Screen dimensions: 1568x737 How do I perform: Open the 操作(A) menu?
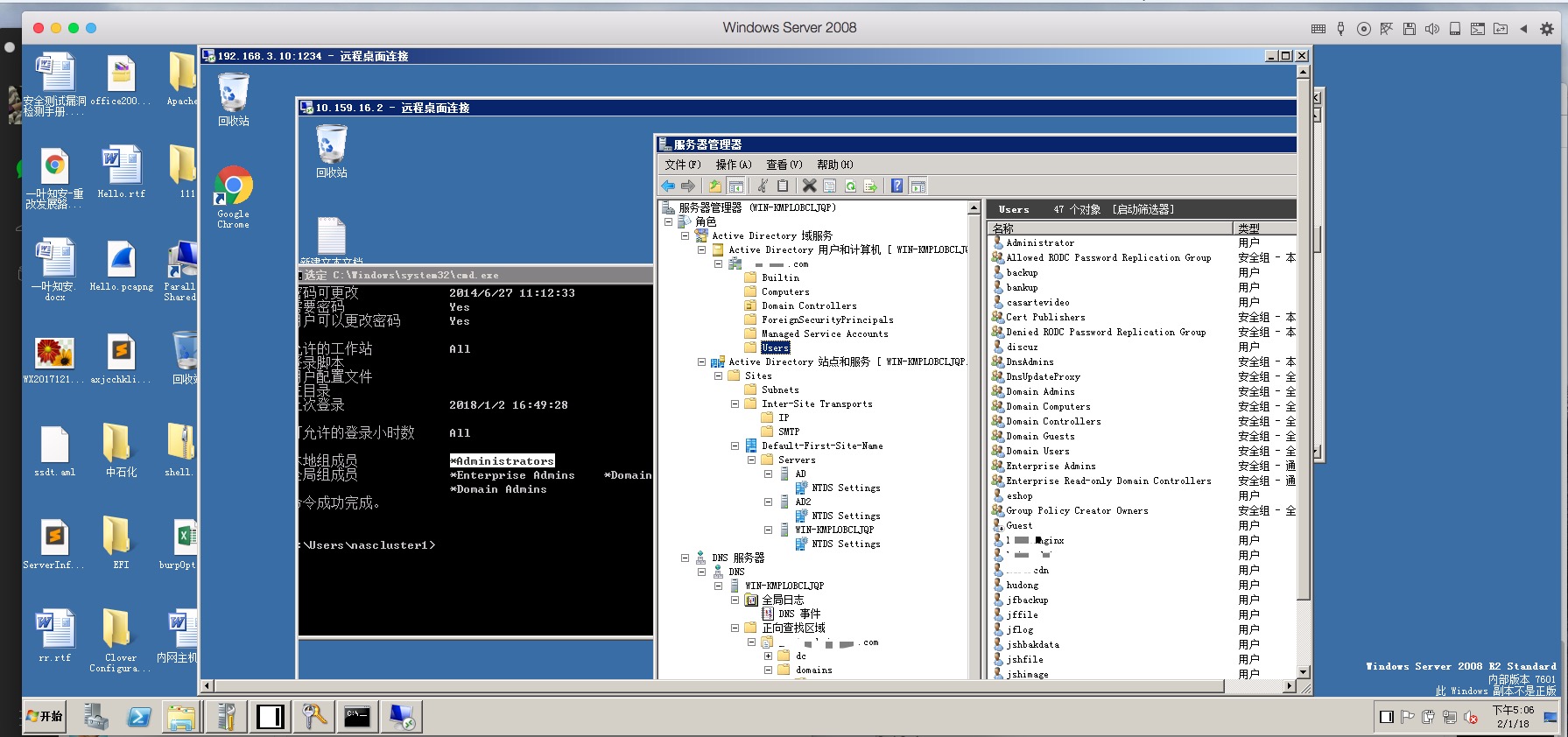pos(734,165)
